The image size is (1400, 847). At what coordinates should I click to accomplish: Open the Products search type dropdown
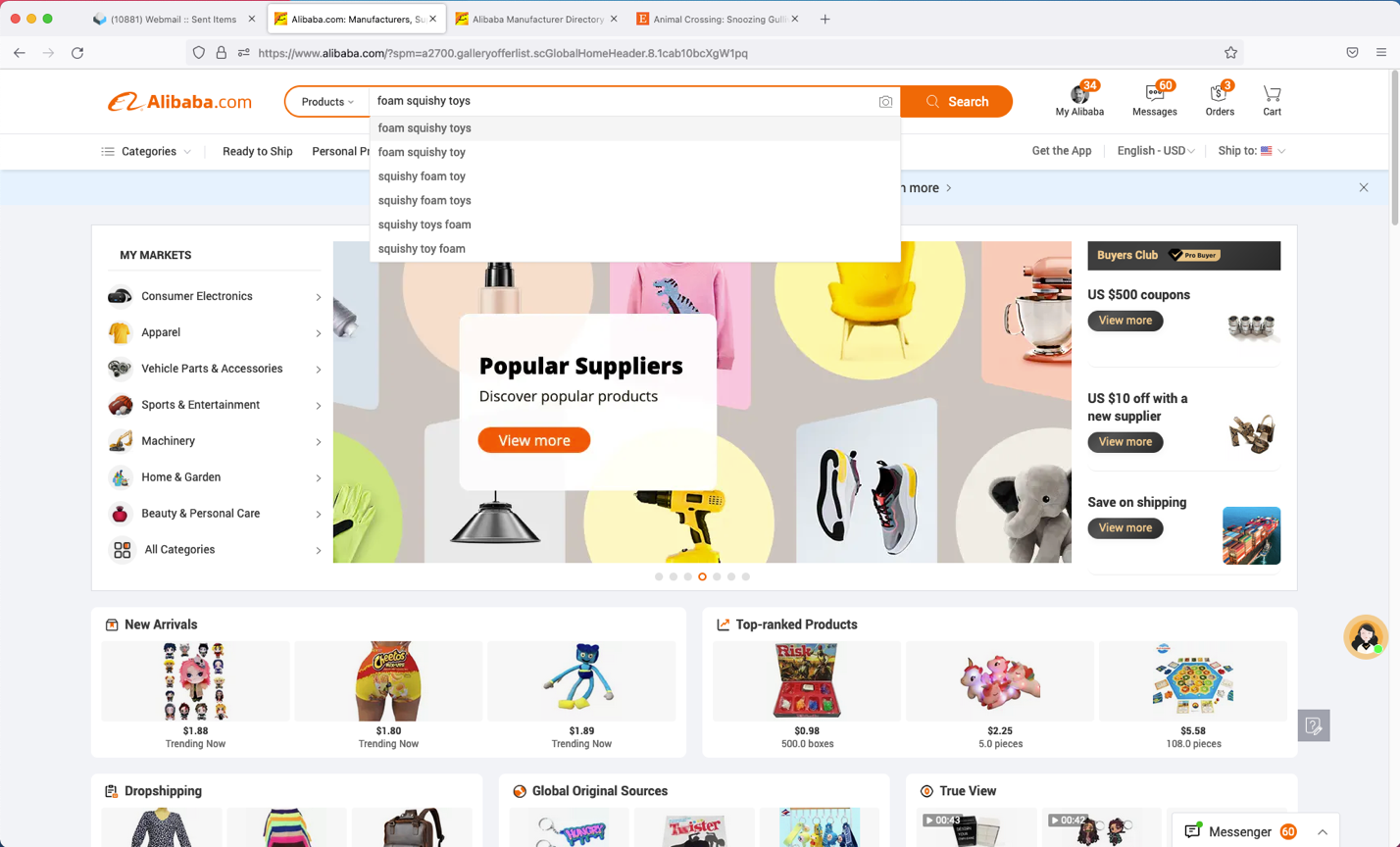pyautogui.click(x=327, y=102)
